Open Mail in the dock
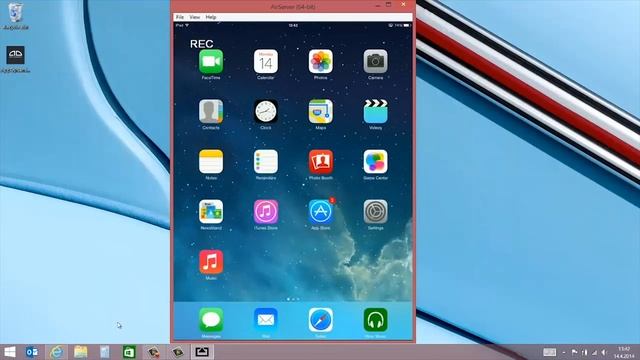Screen dimensions: 640x360 click(266, 320)
